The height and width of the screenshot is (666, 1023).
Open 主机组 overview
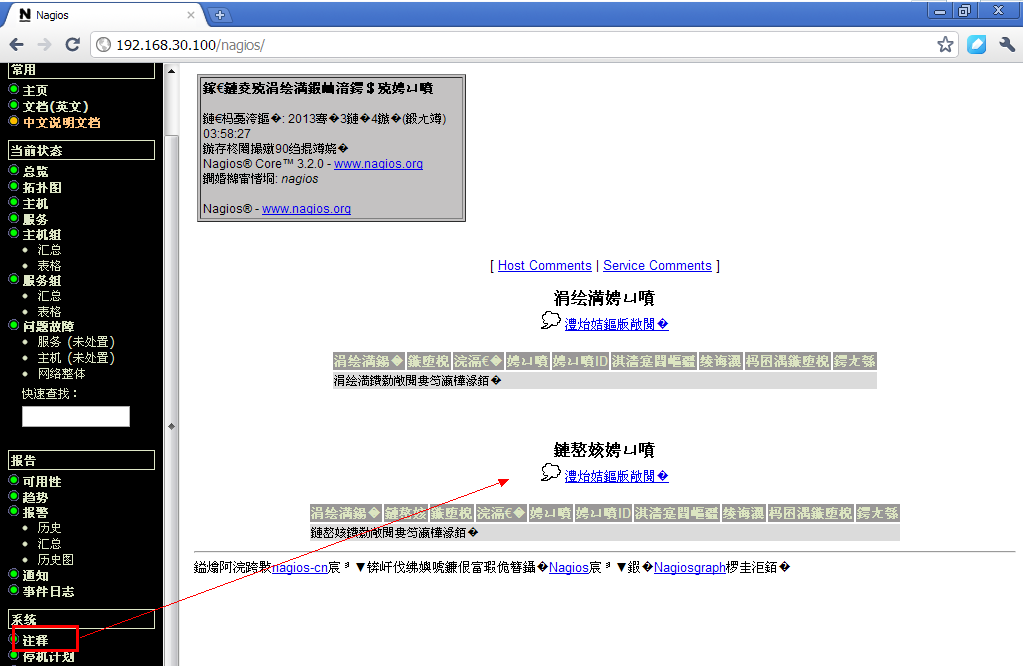[42, 234]
